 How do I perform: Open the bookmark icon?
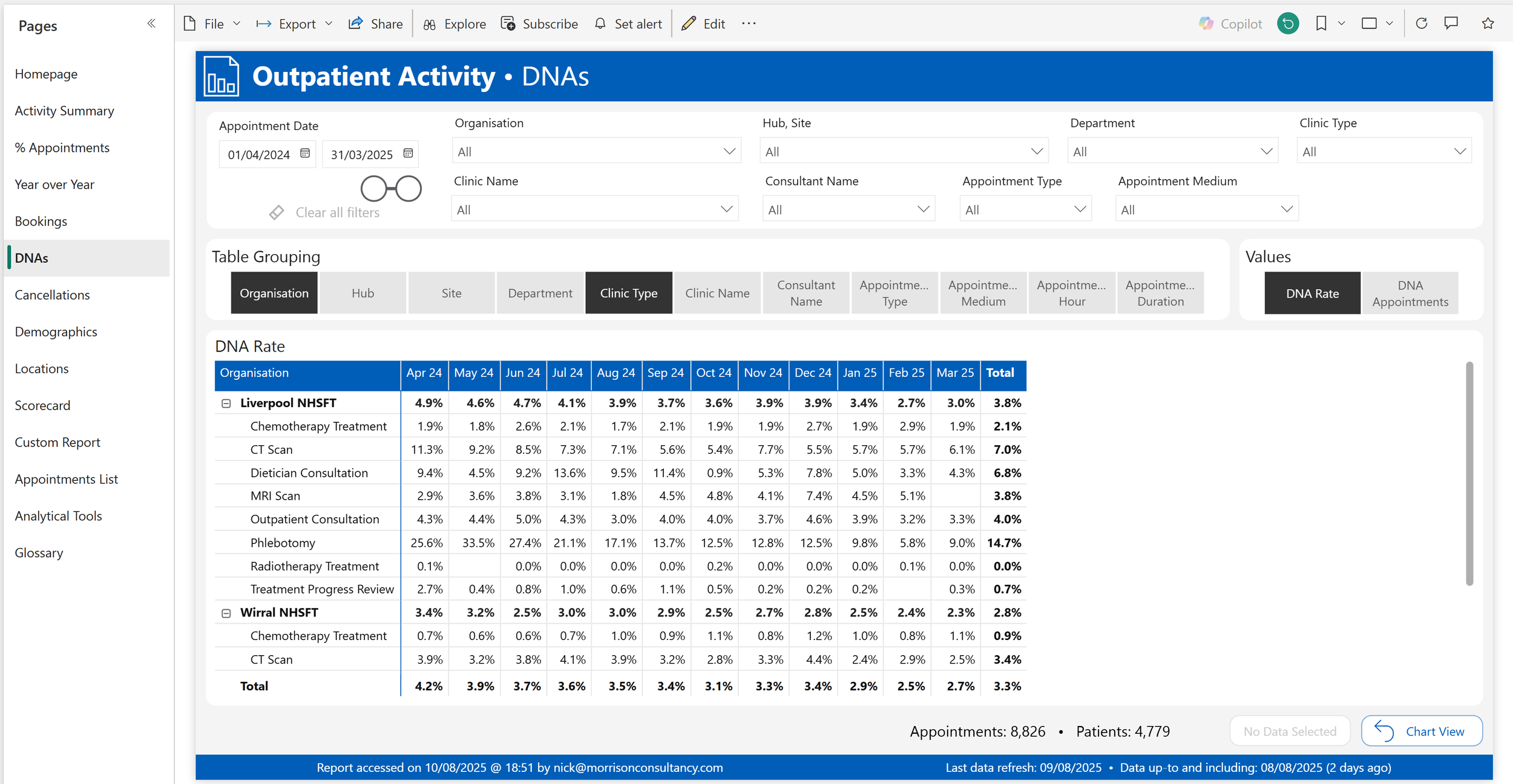click(x=1321, y=24)
